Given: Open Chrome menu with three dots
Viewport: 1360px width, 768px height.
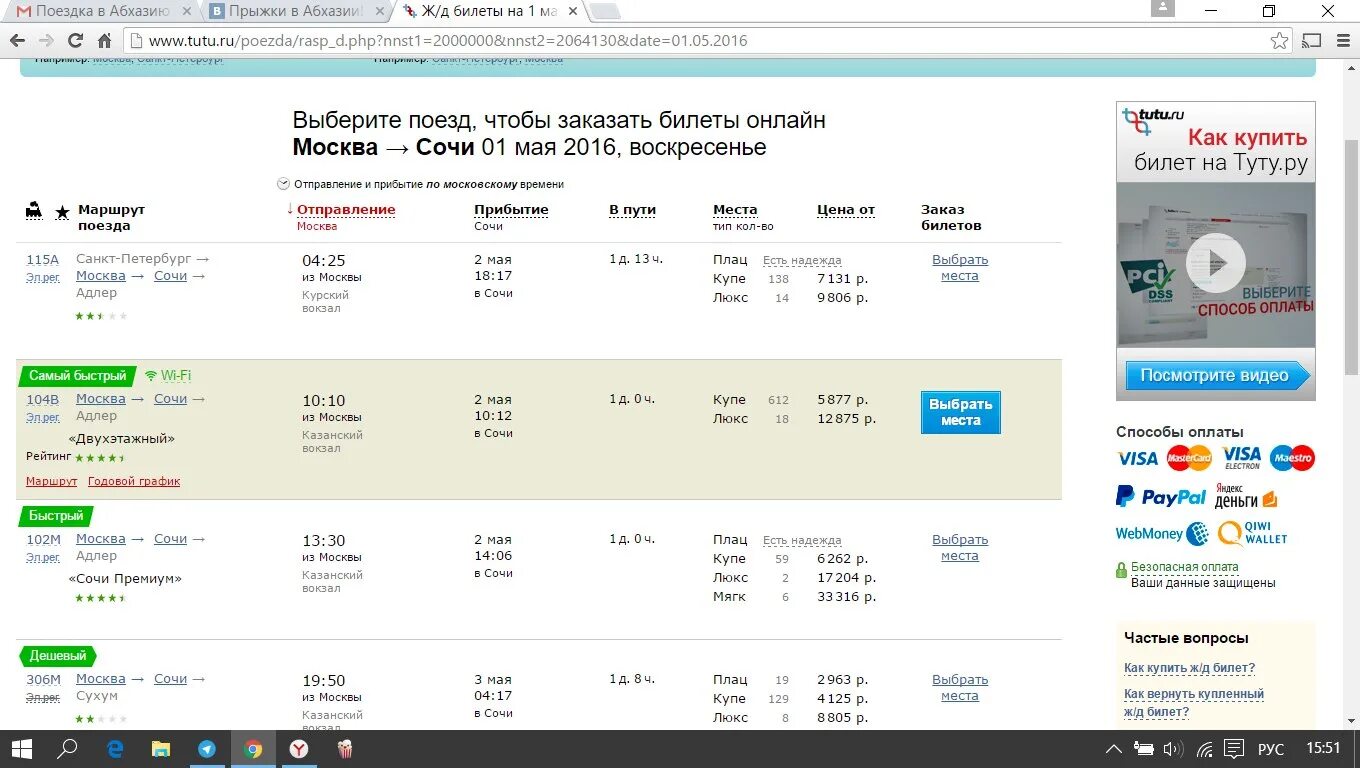Looking at the screenshot, I should [x=1341, y=41].
